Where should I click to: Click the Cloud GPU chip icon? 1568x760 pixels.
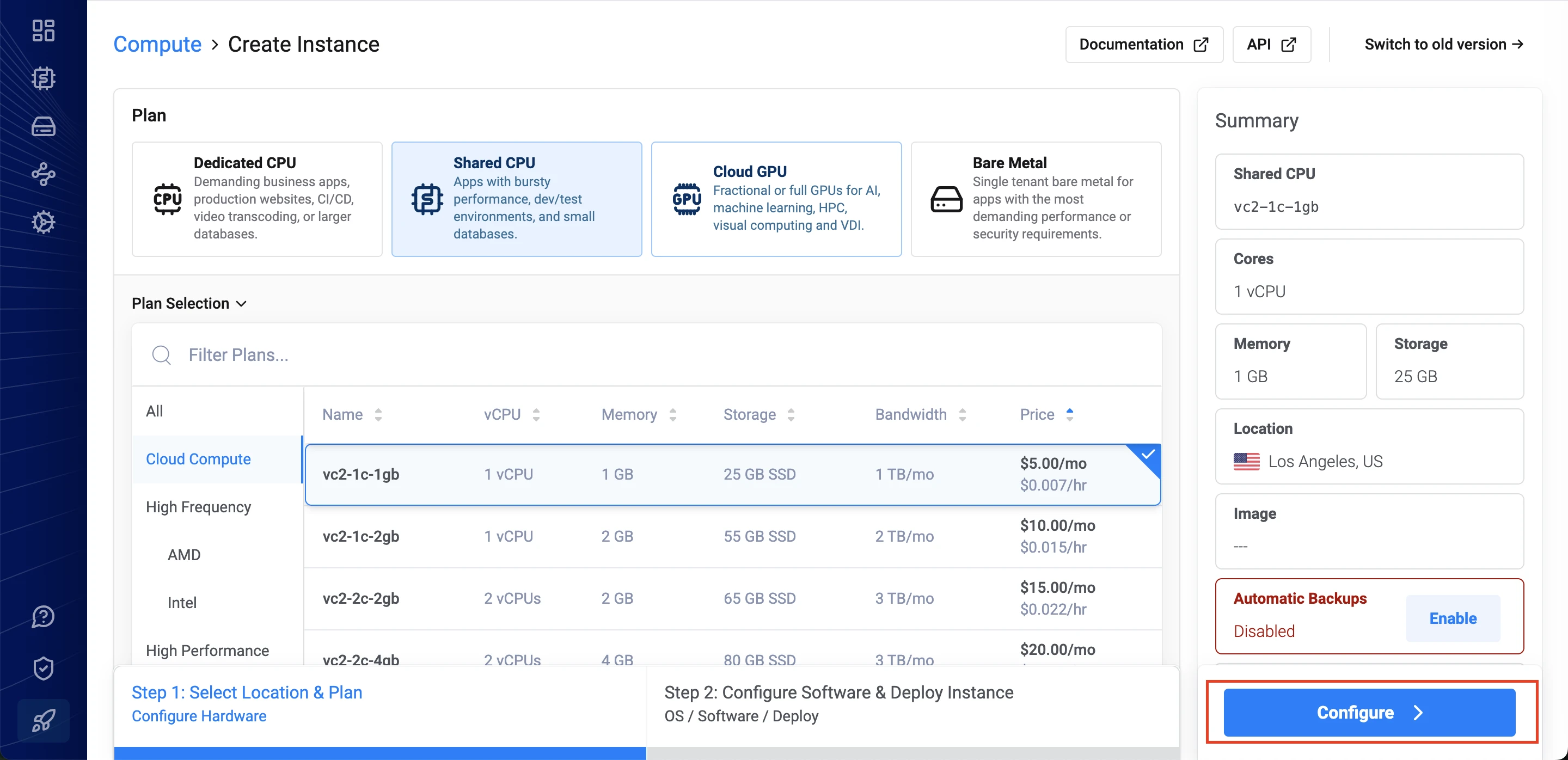point(687,199)
